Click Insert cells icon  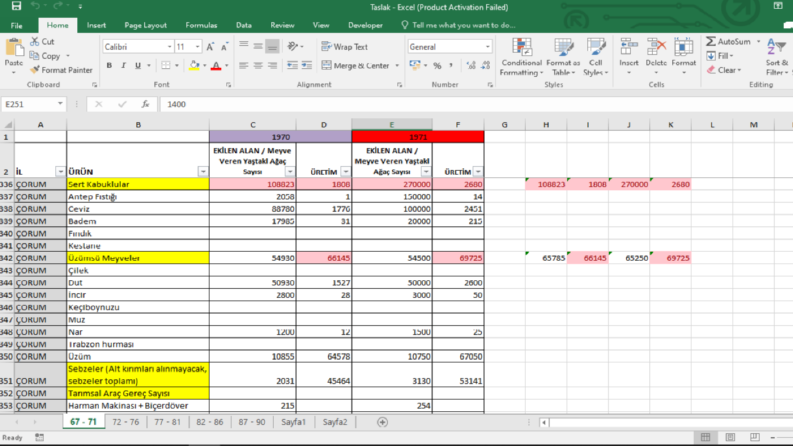(x=629, y=48)
